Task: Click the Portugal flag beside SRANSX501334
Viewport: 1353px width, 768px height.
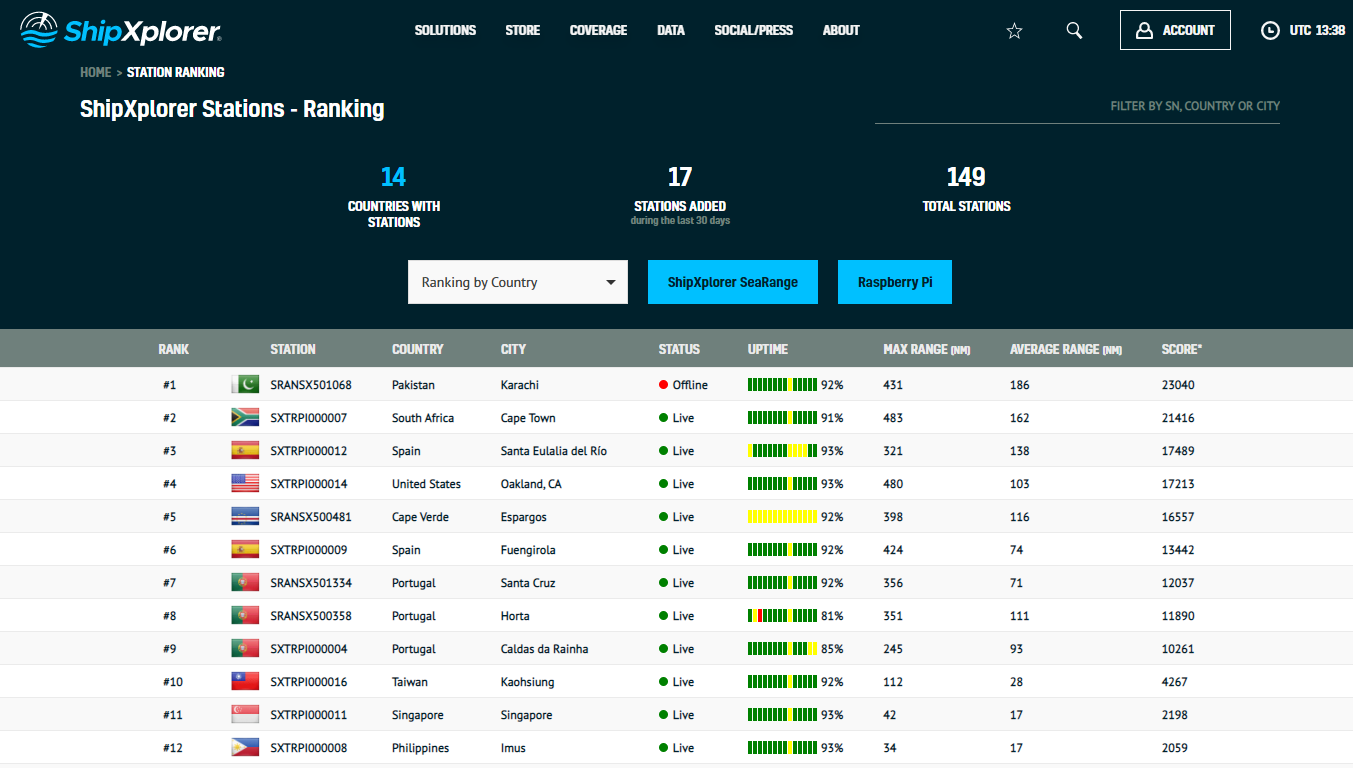Action: [245, 583]
